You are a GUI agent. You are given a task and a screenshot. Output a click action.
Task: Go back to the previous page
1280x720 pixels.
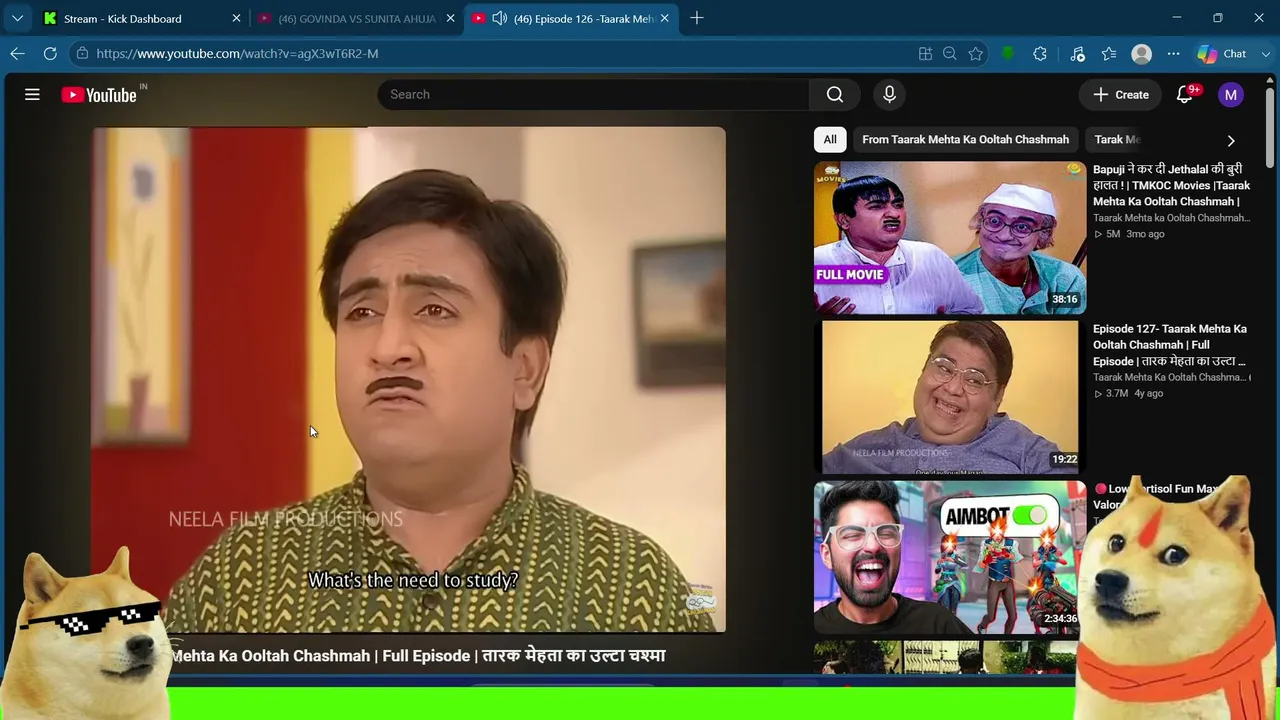click(x=17, y=53)
